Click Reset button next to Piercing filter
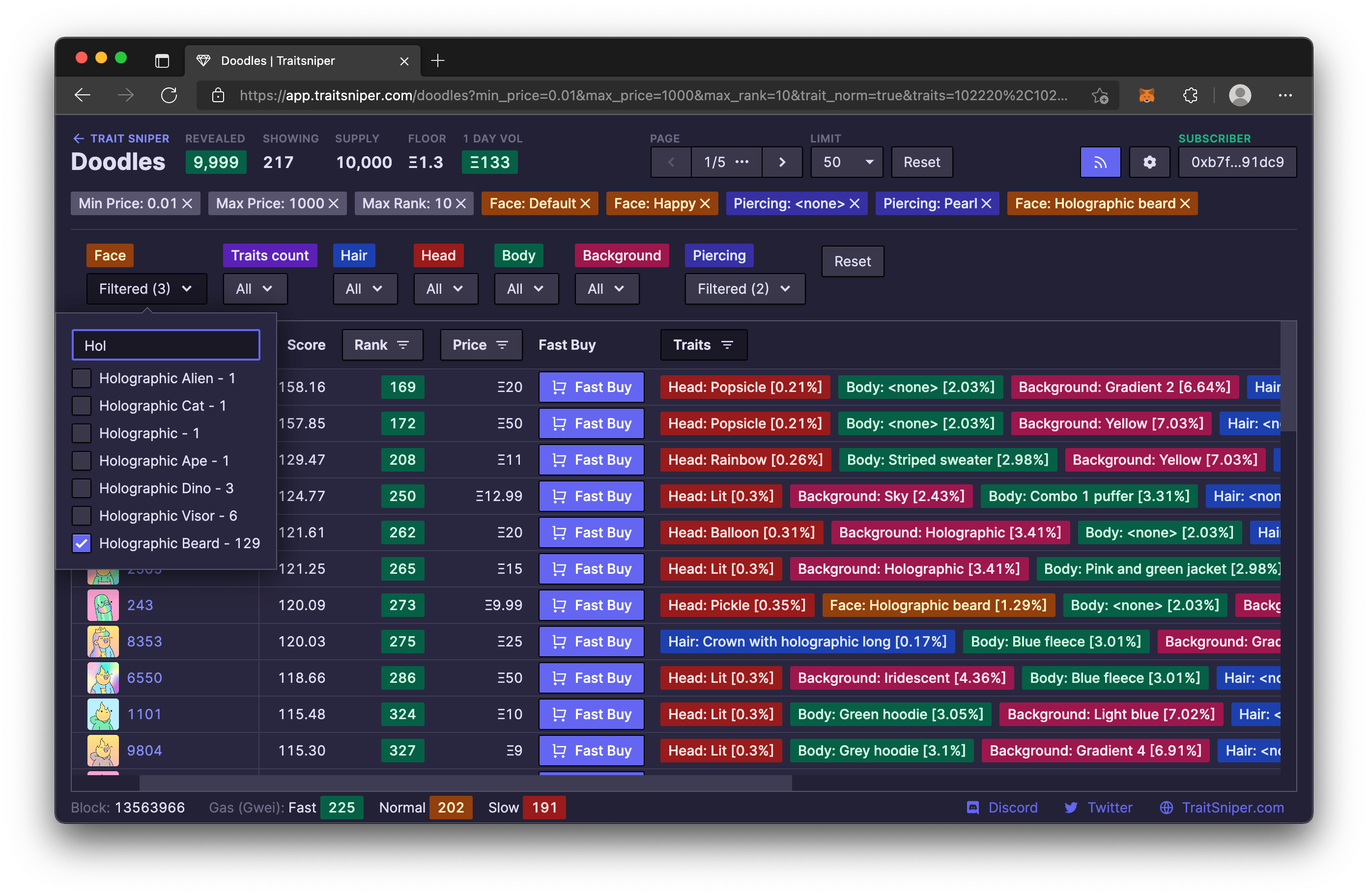The width and height of the screenshot is (1368, 896). 853,261
